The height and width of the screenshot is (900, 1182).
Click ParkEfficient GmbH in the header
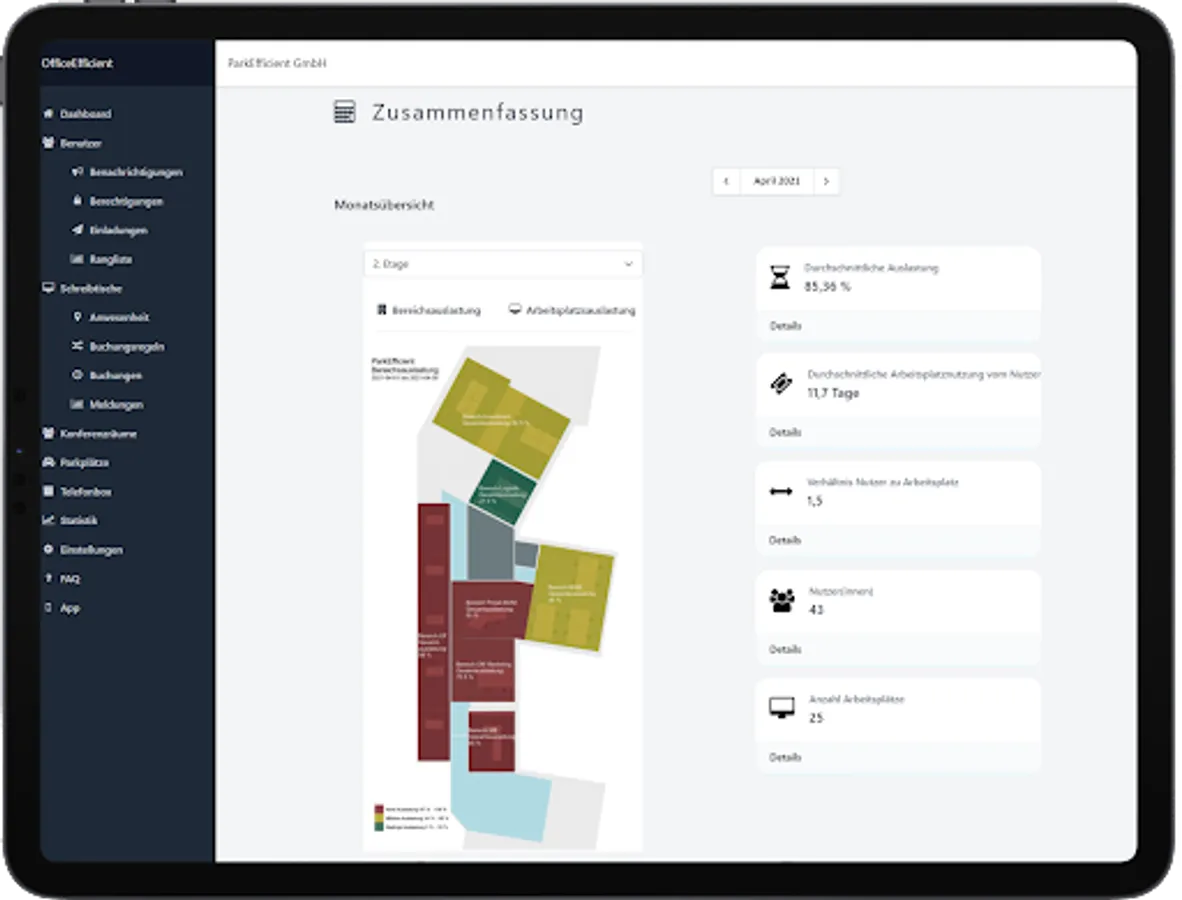click(x=277, y=63)
